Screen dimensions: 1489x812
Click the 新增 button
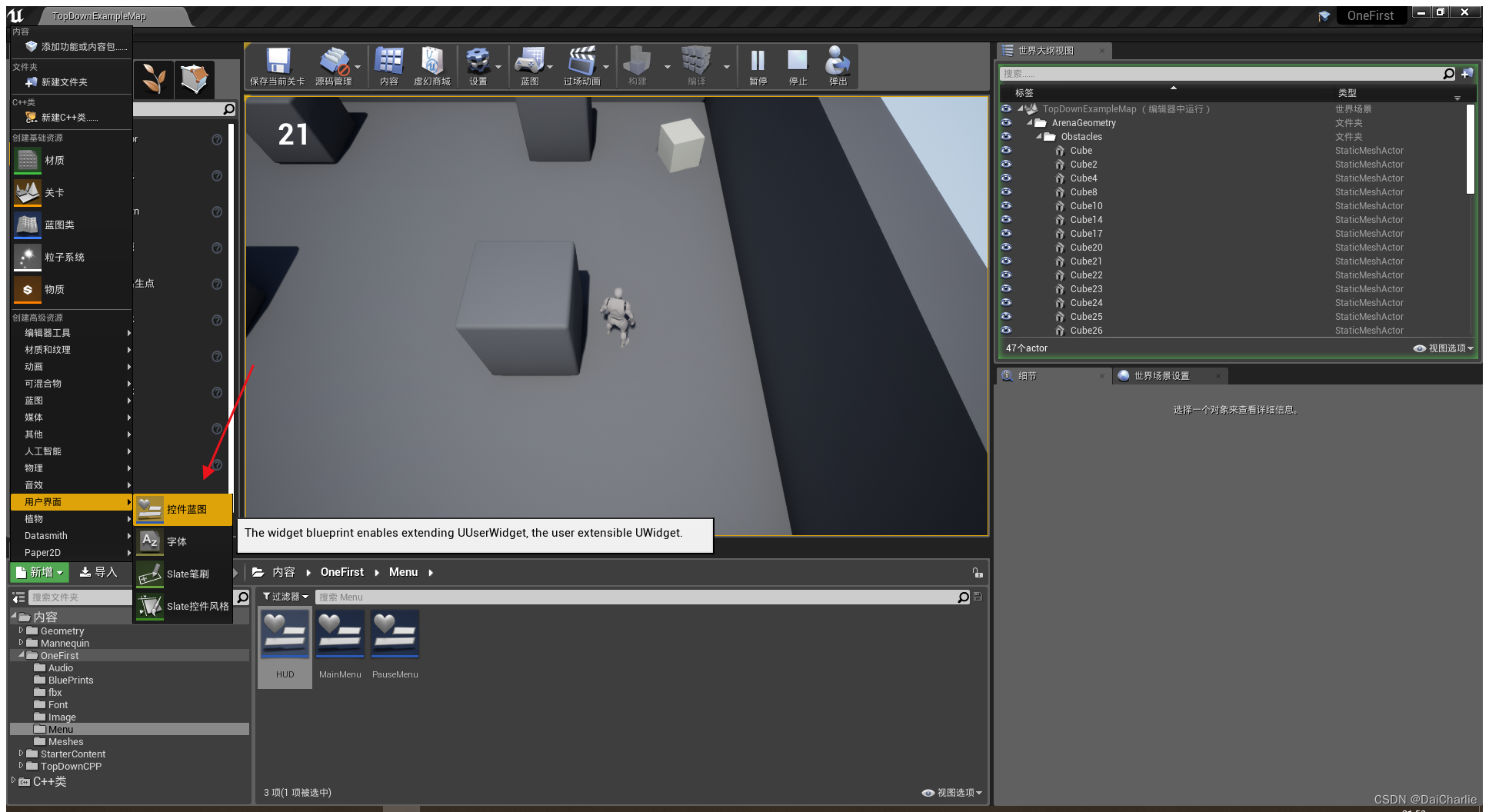tap(39, 572)
